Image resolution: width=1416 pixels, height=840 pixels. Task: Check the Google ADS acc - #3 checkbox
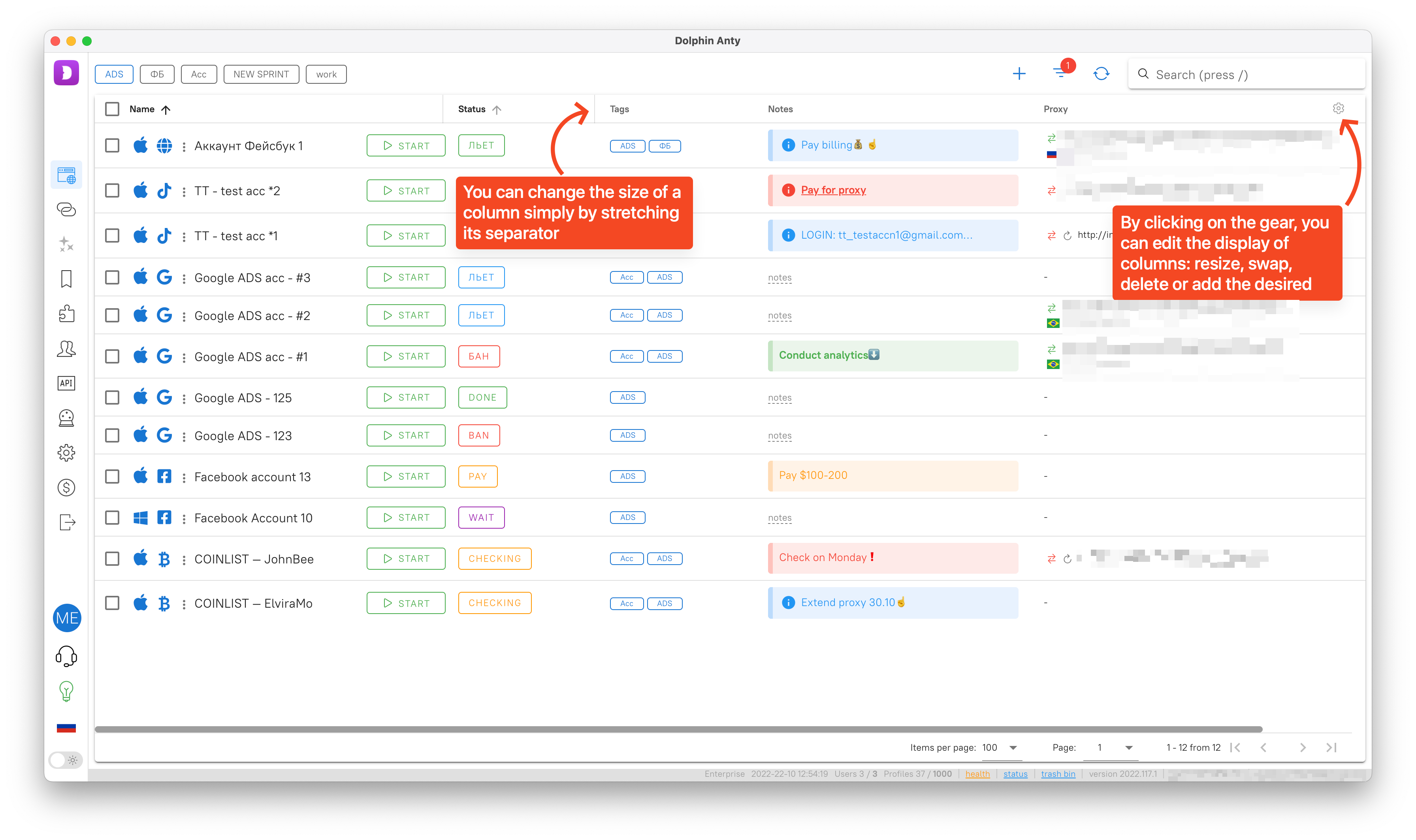(112, 277)
